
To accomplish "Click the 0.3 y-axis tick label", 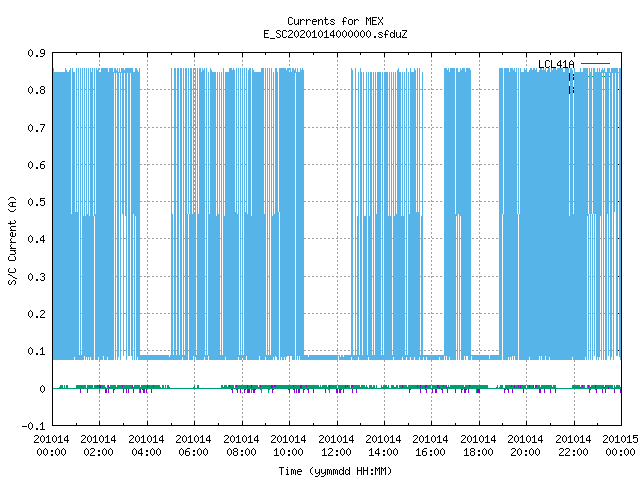I will [36, 277].
